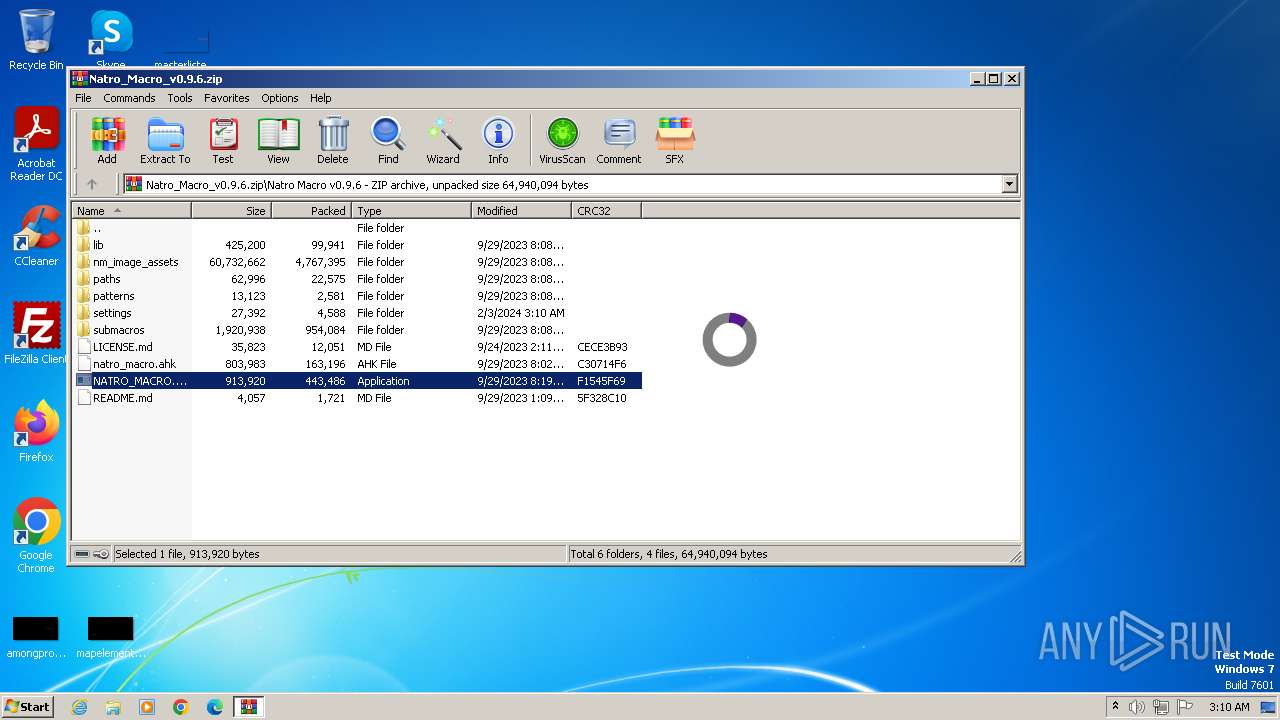This screenshot has height=720, width=1280.
Task: Click WinRAR taskbar button
Action: (249, 707)
